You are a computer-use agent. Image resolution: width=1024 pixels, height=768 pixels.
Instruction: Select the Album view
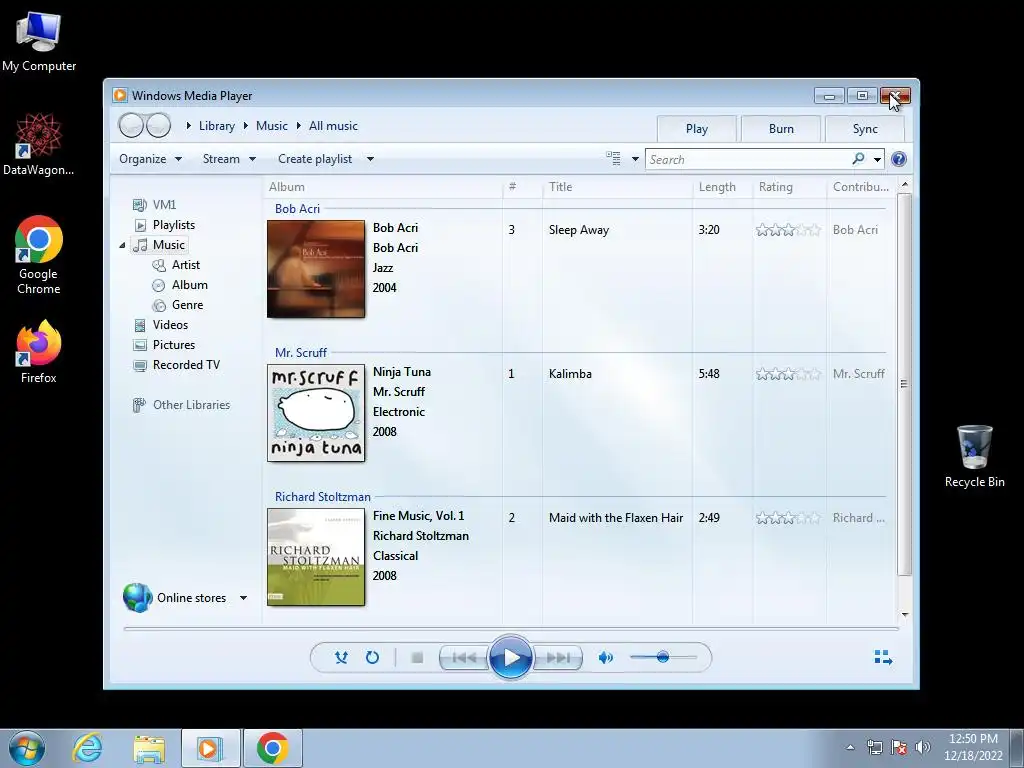click(x=189, y=285)
